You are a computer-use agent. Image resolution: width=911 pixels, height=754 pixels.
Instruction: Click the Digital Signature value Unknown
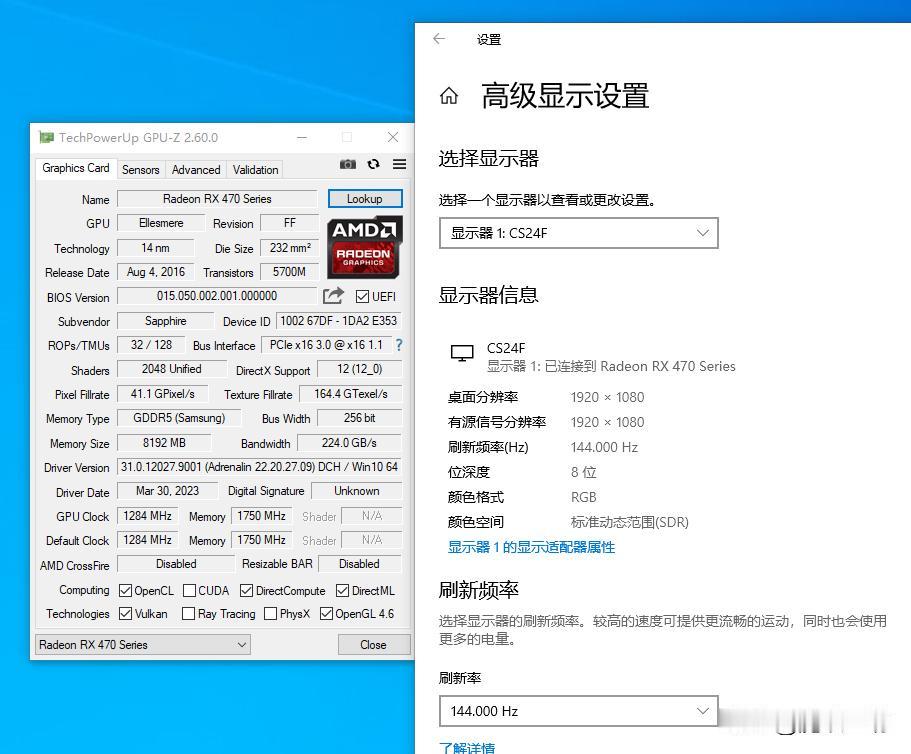pos(357,491)
